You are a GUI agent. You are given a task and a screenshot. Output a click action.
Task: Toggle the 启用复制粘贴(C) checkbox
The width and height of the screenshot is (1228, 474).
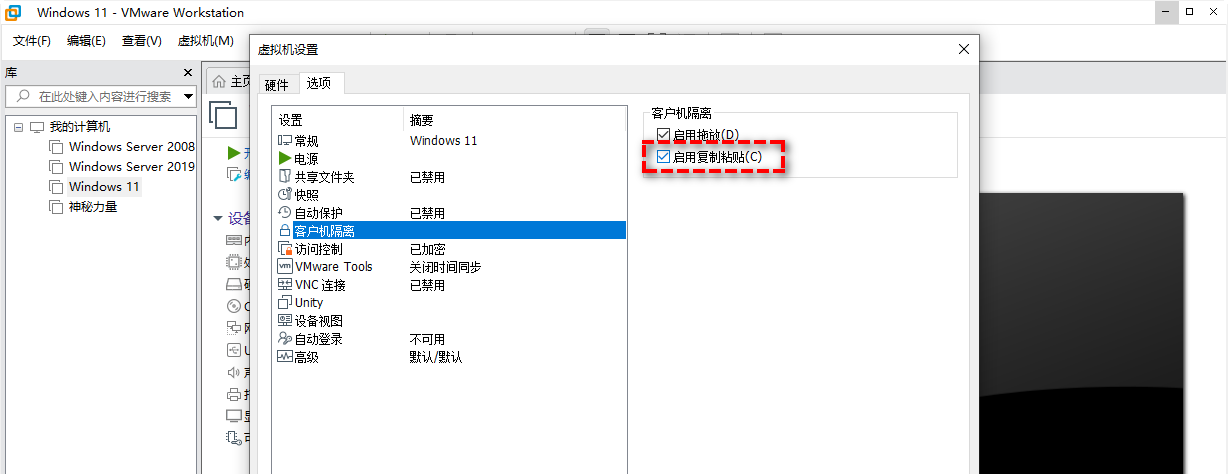pyautogui.click(x=663, y=157)
